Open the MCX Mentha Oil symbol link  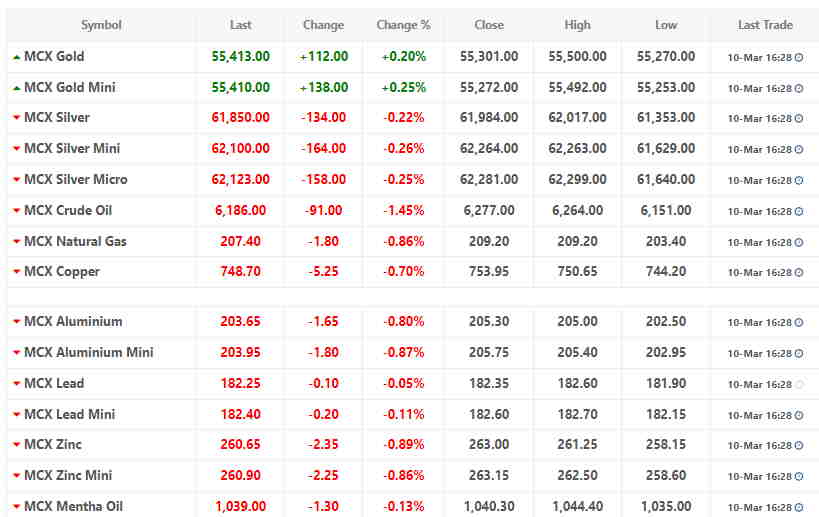tap(73, 506)
